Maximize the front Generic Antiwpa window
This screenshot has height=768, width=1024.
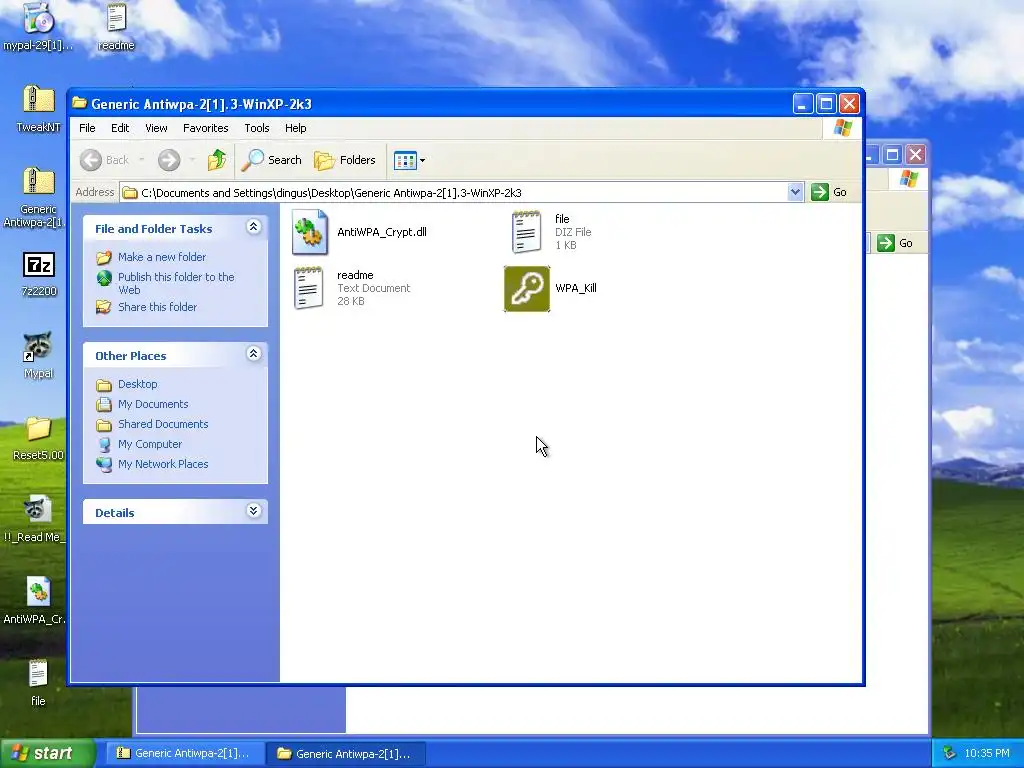[826, 103]
